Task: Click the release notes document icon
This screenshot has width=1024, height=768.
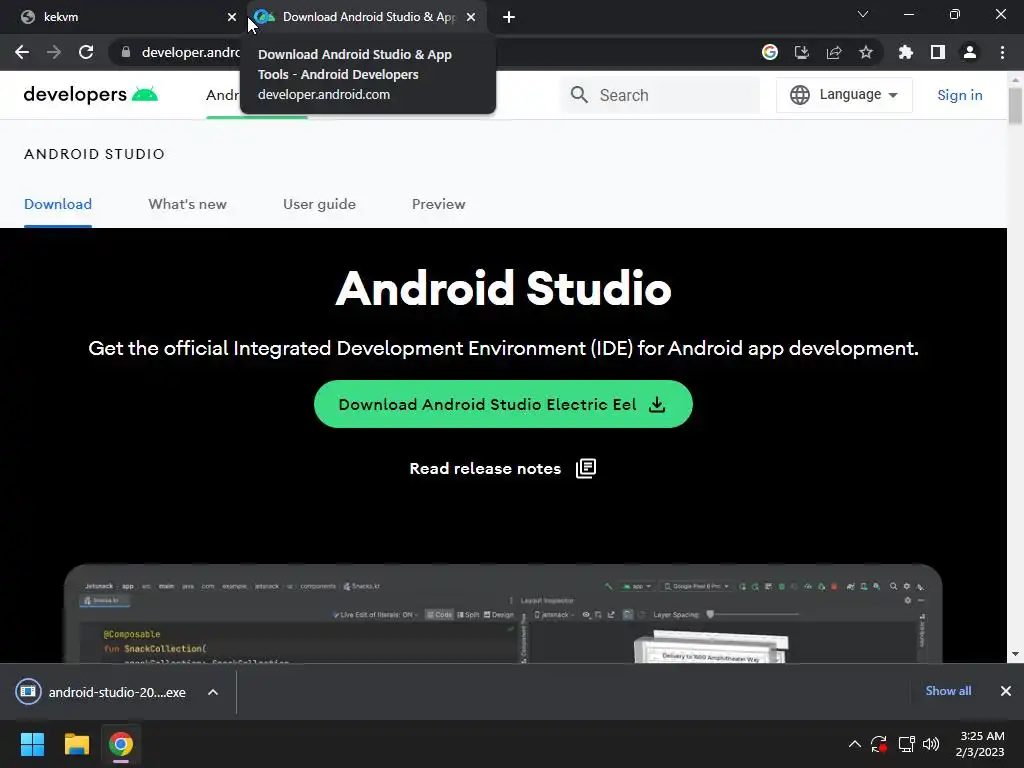Action: 586,468
